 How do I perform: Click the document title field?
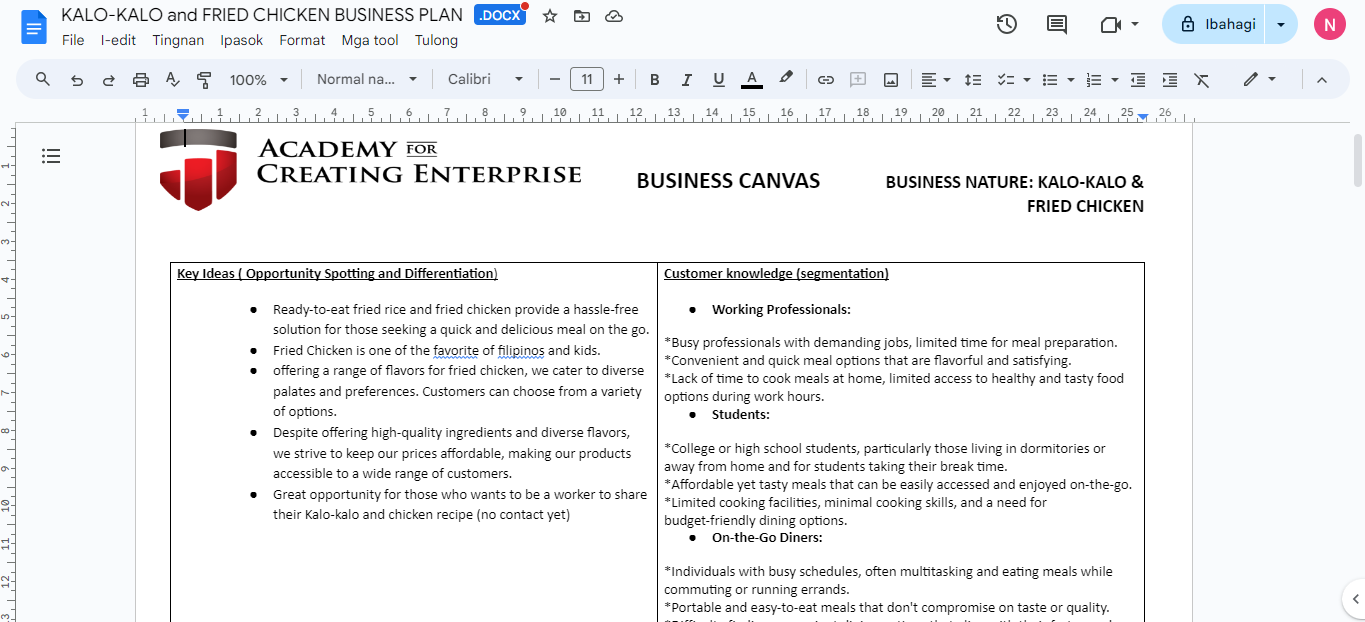point(262,15)
